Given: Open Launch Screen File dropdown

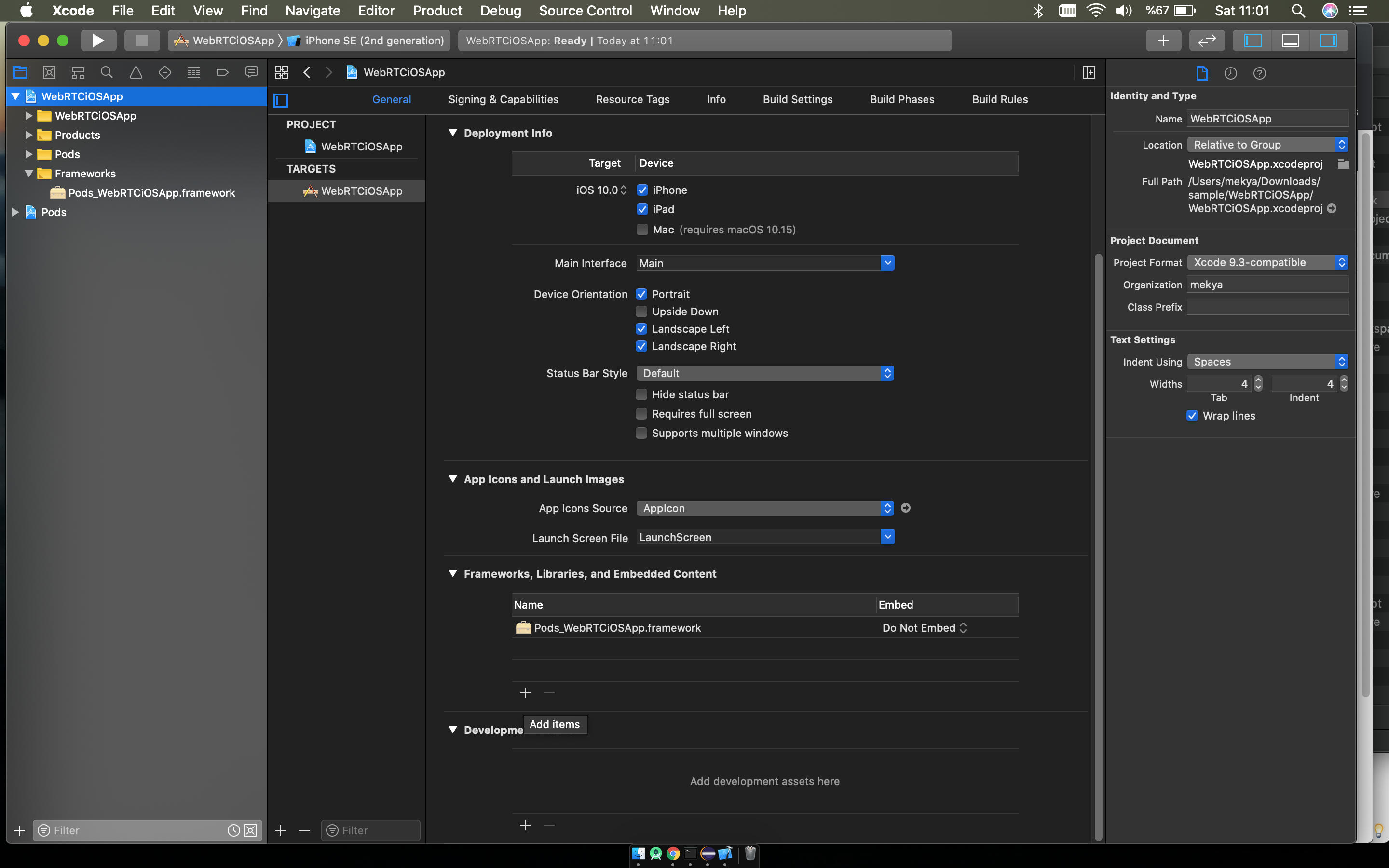Looking at the screenshot, I should [x=887, y=537].
